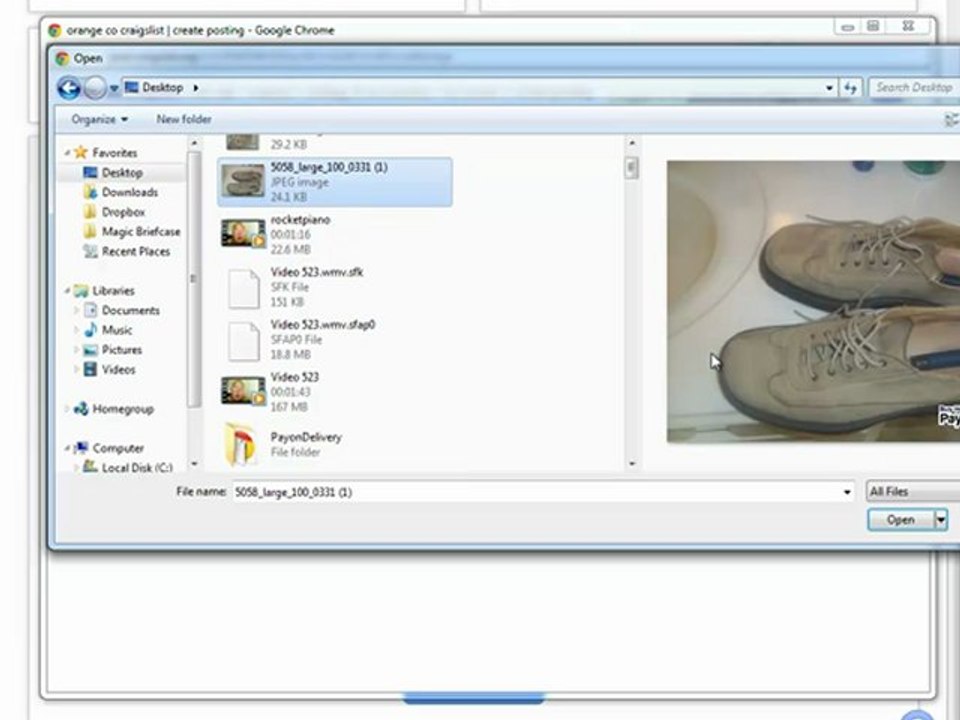960x720 pixels.
Task: Open Magic Briefcase folder in Favorites
Action: tap(132, 231)
